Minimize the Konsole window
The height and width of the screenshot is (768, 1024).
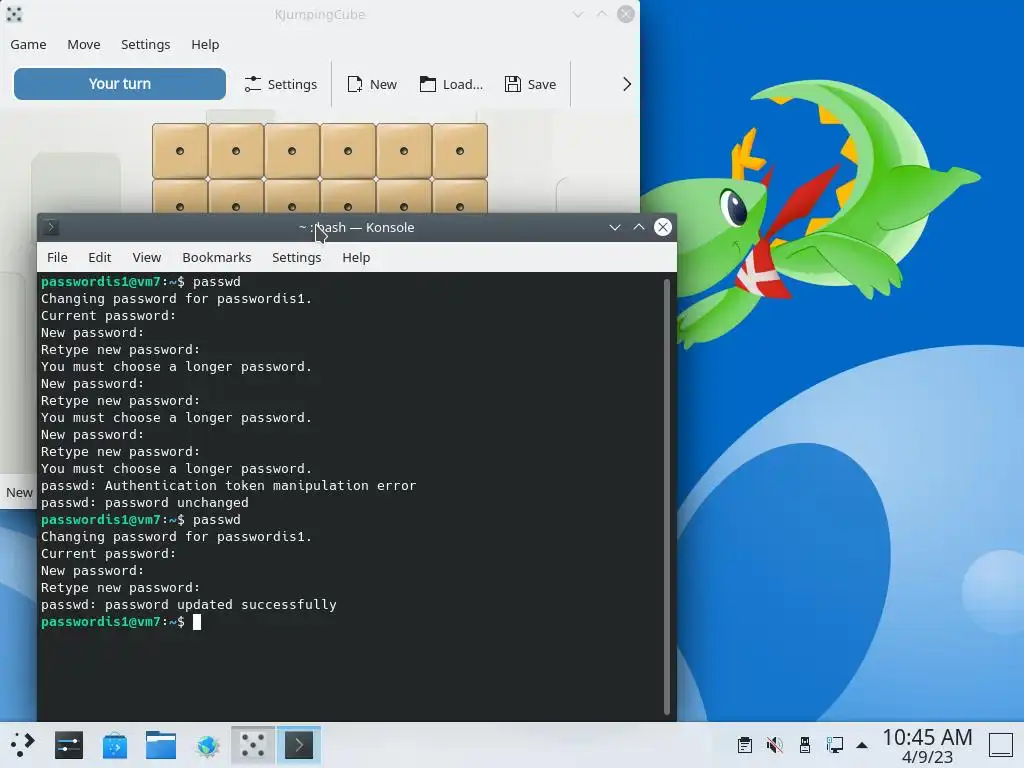coord(615,227)
